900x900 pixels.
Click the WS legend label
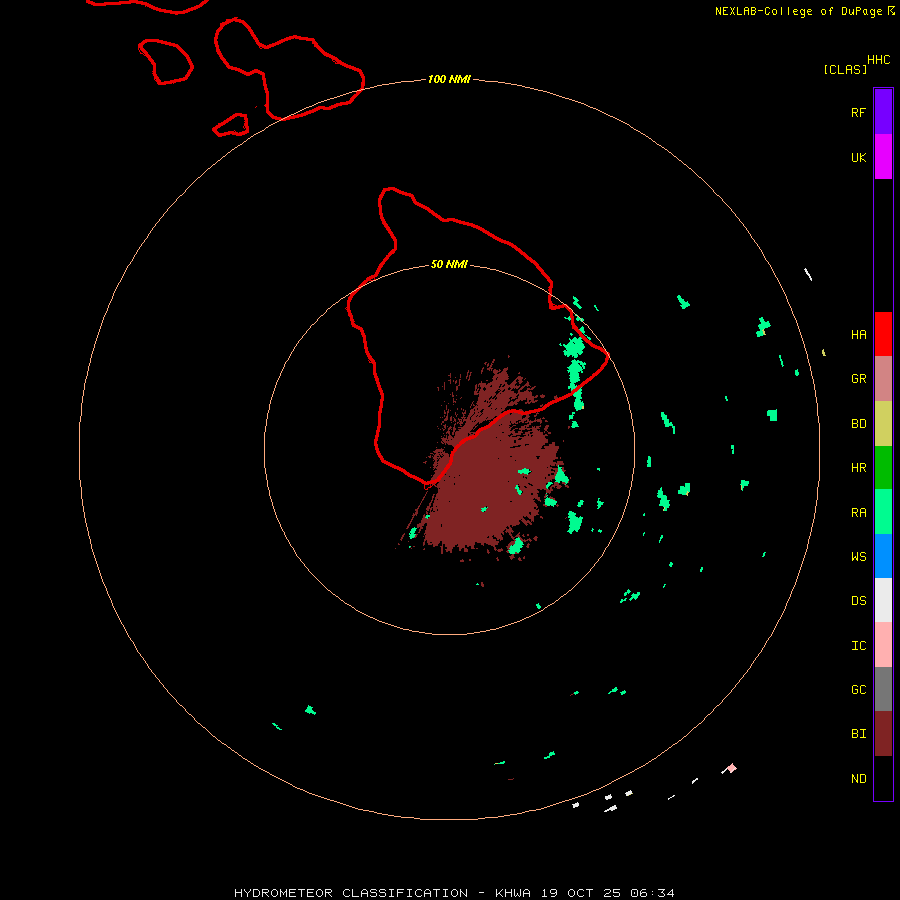[858, 556]
